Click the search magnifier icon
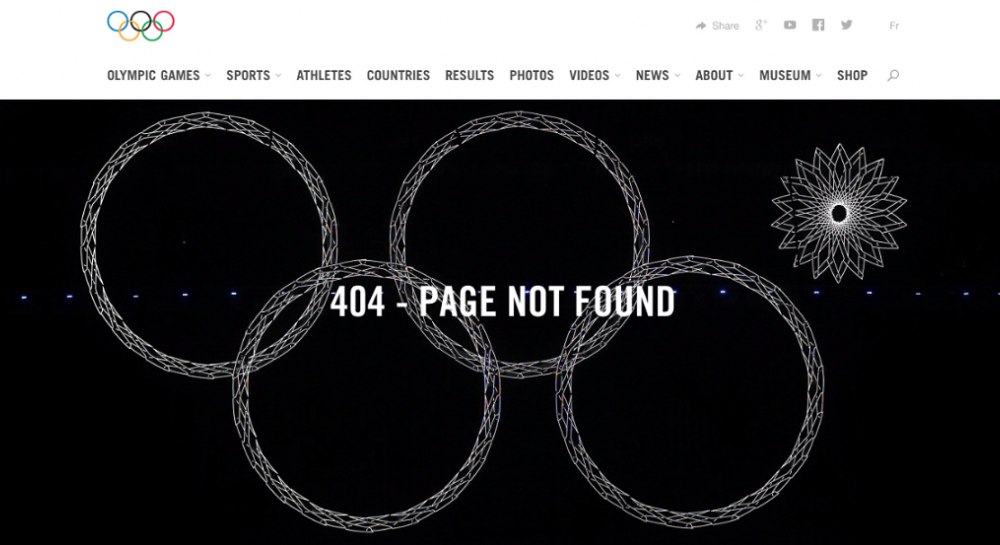Viewport: 1000px width, 545px height. 893,75
